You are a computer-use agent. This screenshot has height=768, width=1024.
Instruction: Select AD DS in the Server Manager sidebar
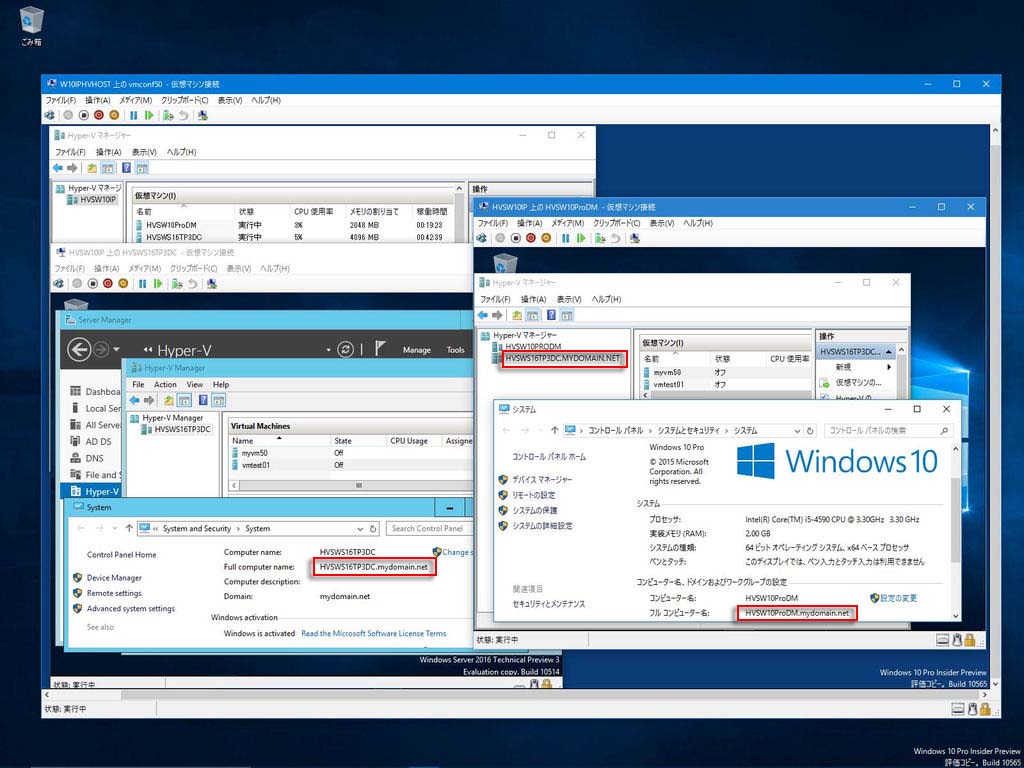point(99,441)
